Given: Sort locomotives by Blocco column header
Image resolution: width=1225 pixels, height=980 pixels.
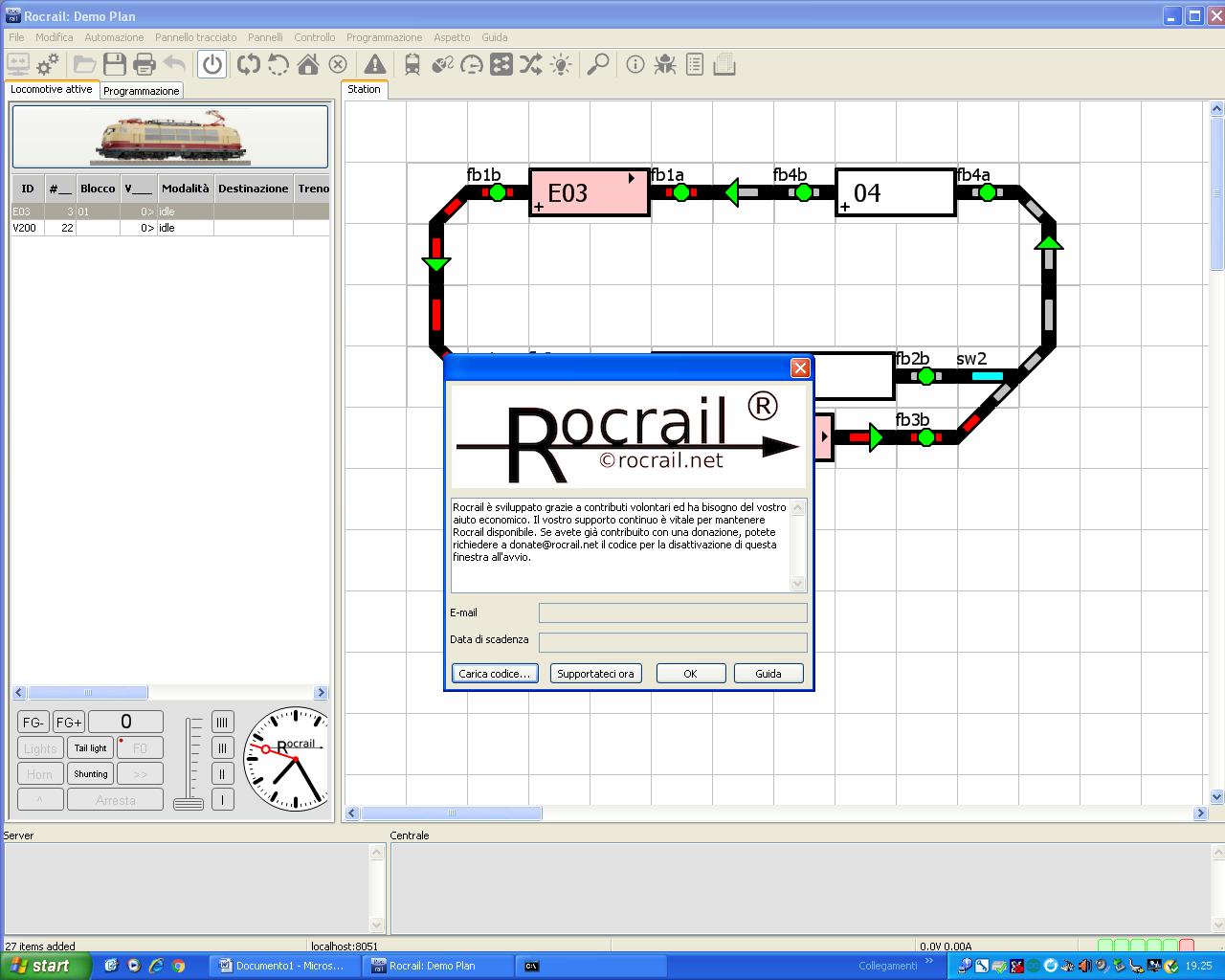Looking at the screenshot, I should (97, 189).
